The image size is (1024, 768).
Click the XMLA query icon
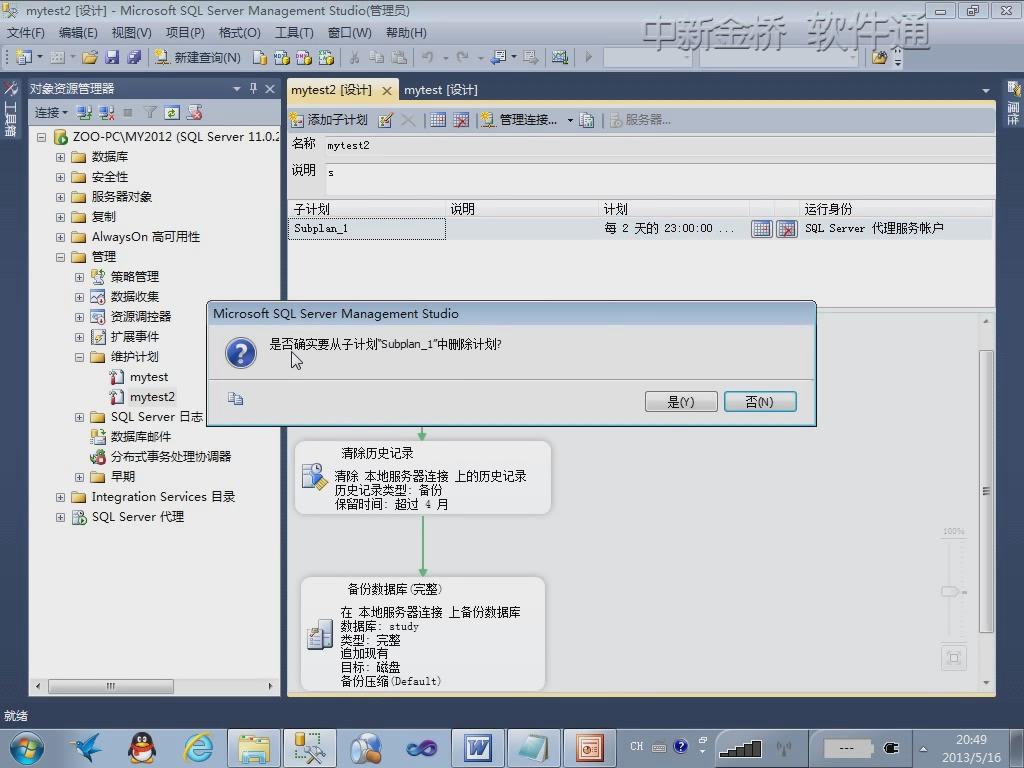point(326,57)
